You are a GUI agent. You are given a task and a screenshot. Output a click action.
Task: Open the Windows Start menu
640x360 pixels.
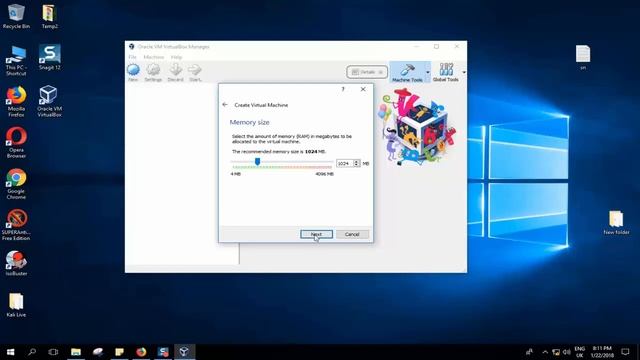11,352
